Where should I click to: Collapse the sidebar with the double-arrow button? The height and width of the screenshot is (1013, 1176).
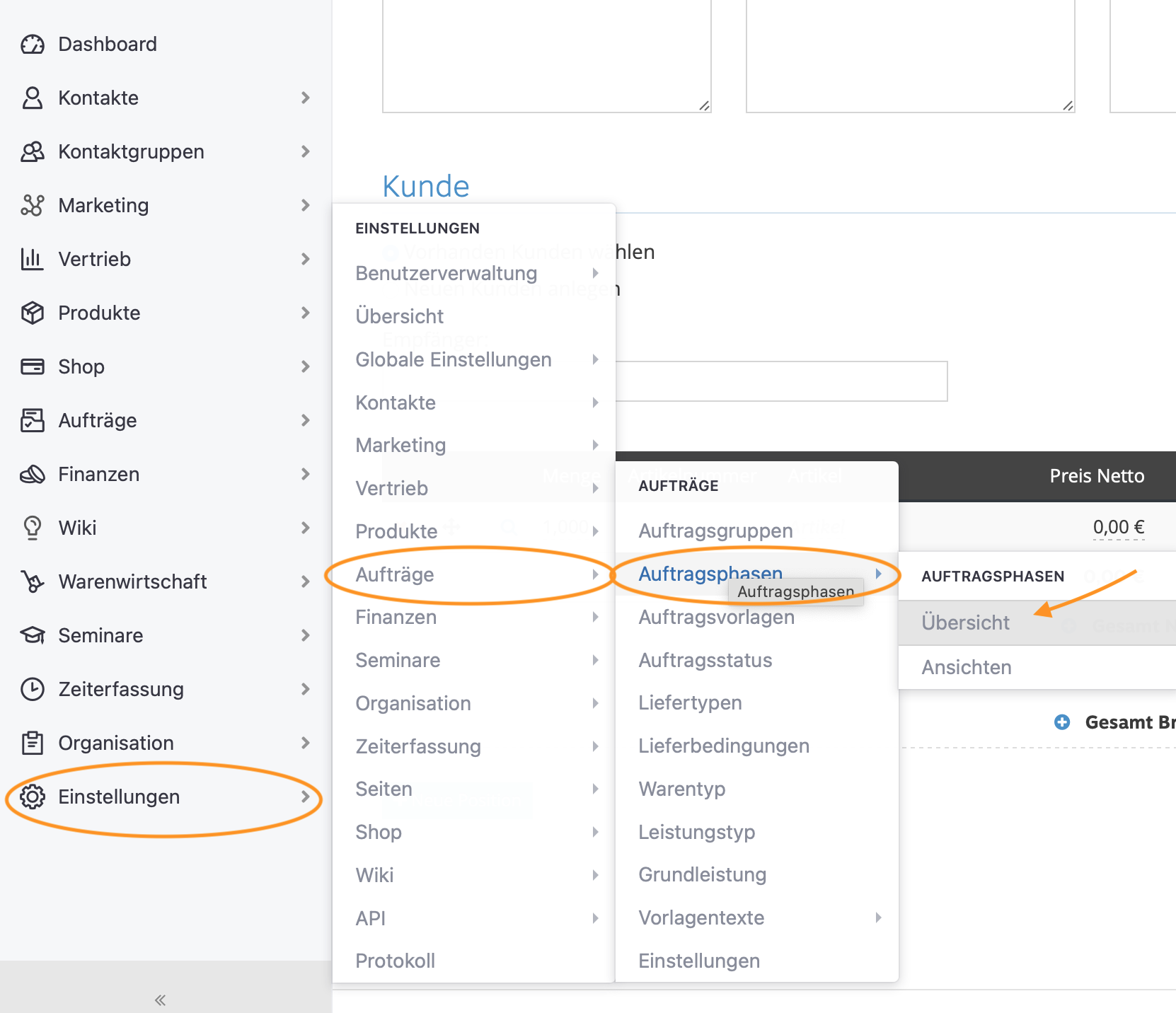click(159, 1000)
